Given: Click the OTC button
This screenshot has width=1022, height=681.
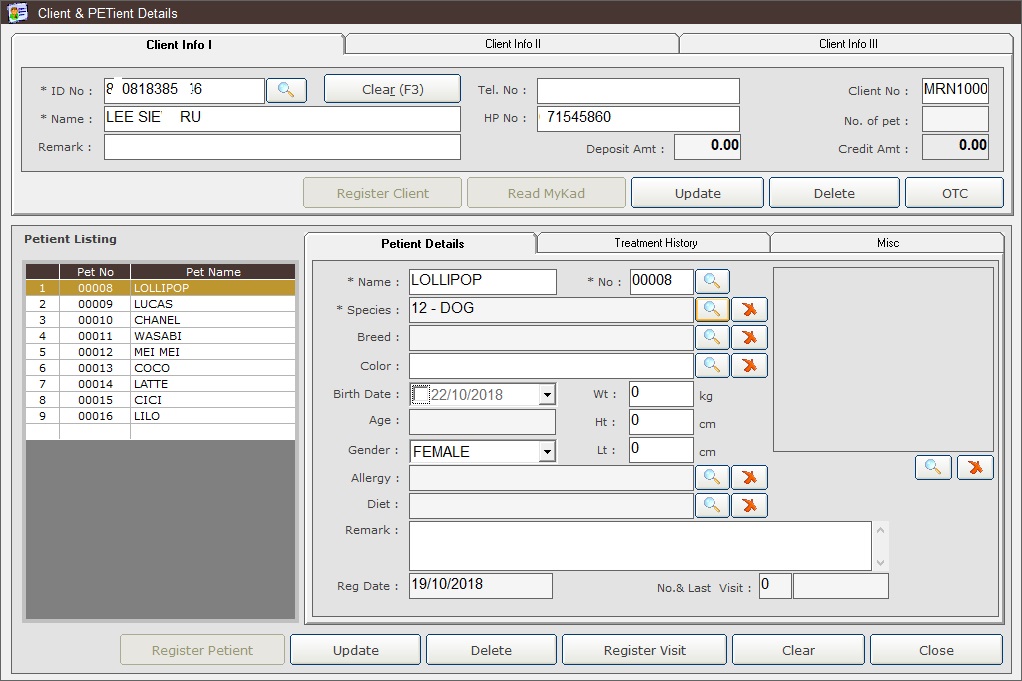Looking at the screenshot, I should coord(954,193).
